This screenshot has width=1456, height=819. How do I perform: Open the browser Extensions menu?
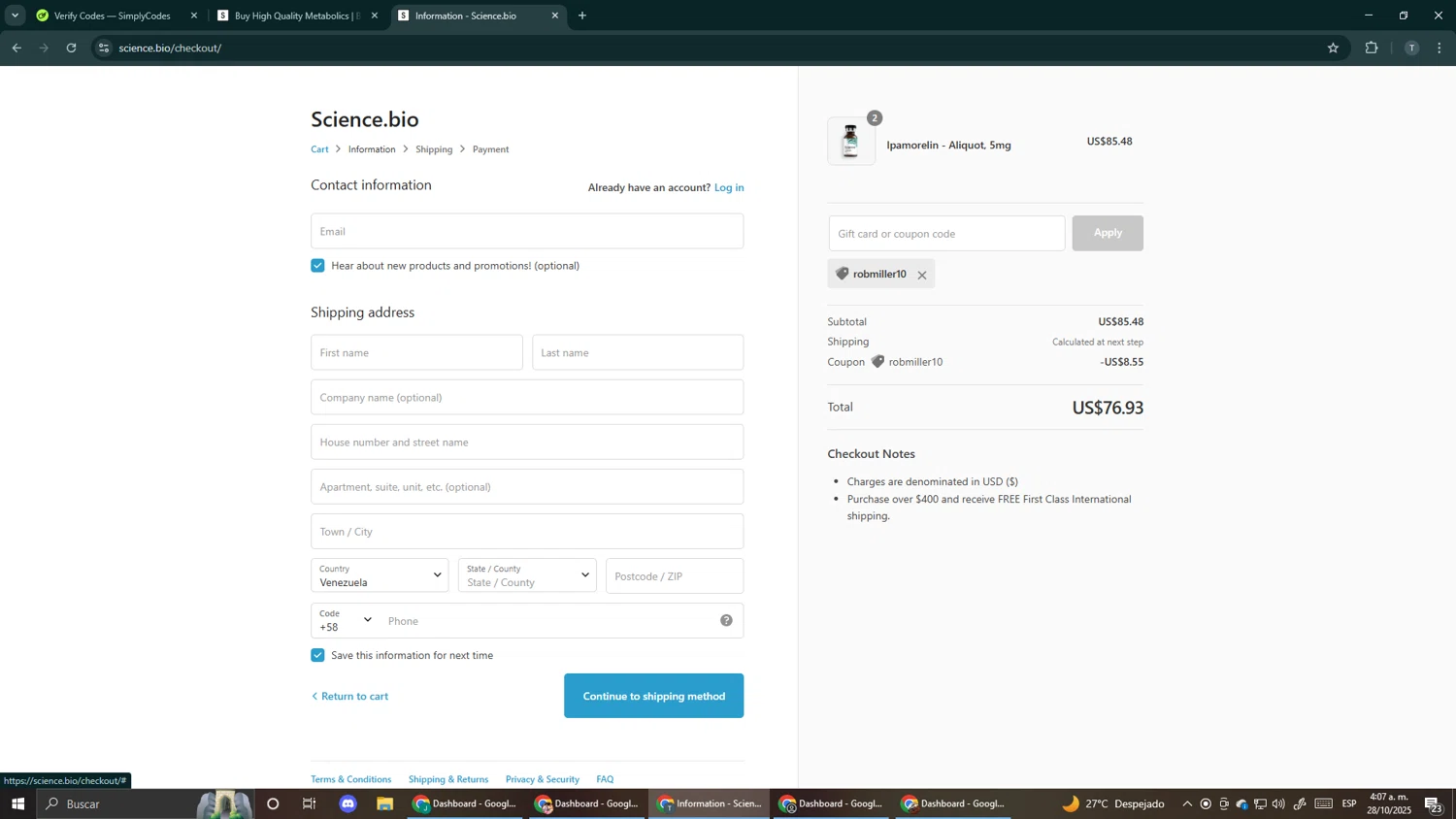tap(1372, 48)
